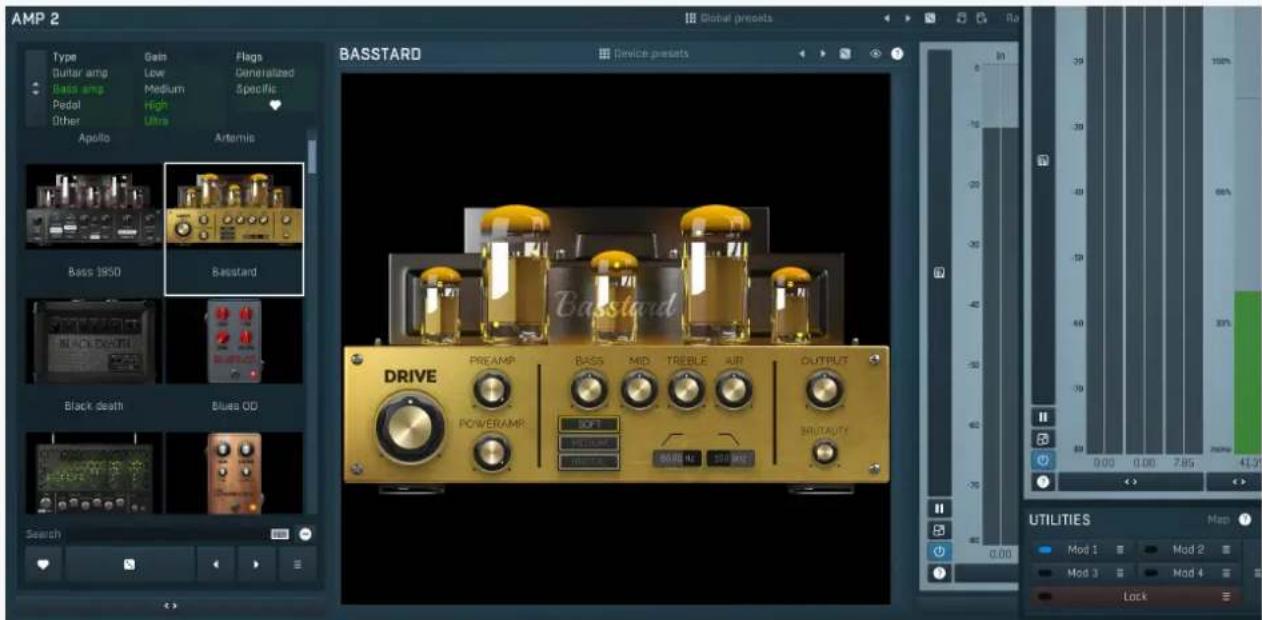Image resolution: width=1262 pixels, height=620 pixels.
Task: Click the input meter pause icon
Action: point(938,510)
